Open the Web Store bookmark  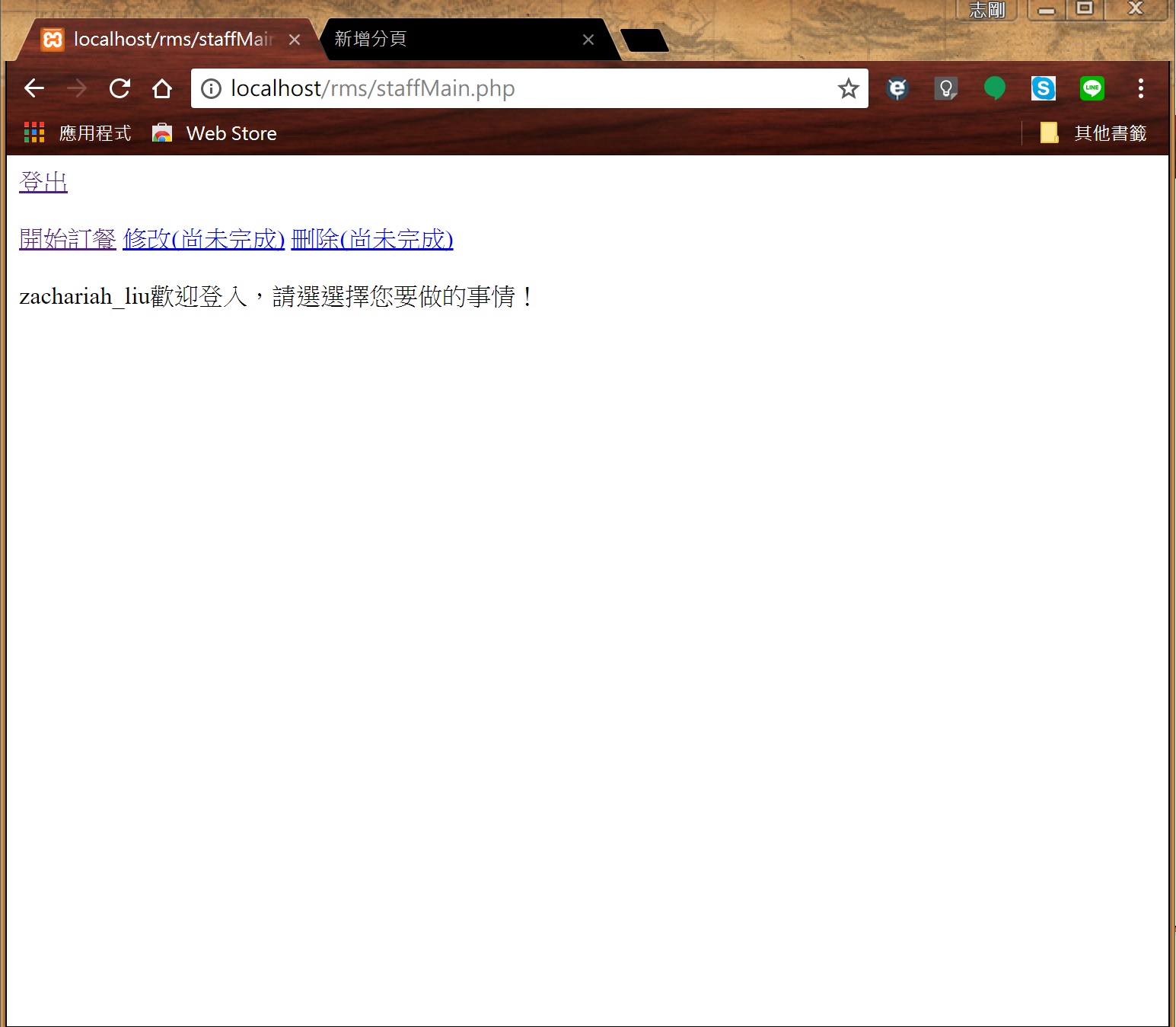[215, 133]
